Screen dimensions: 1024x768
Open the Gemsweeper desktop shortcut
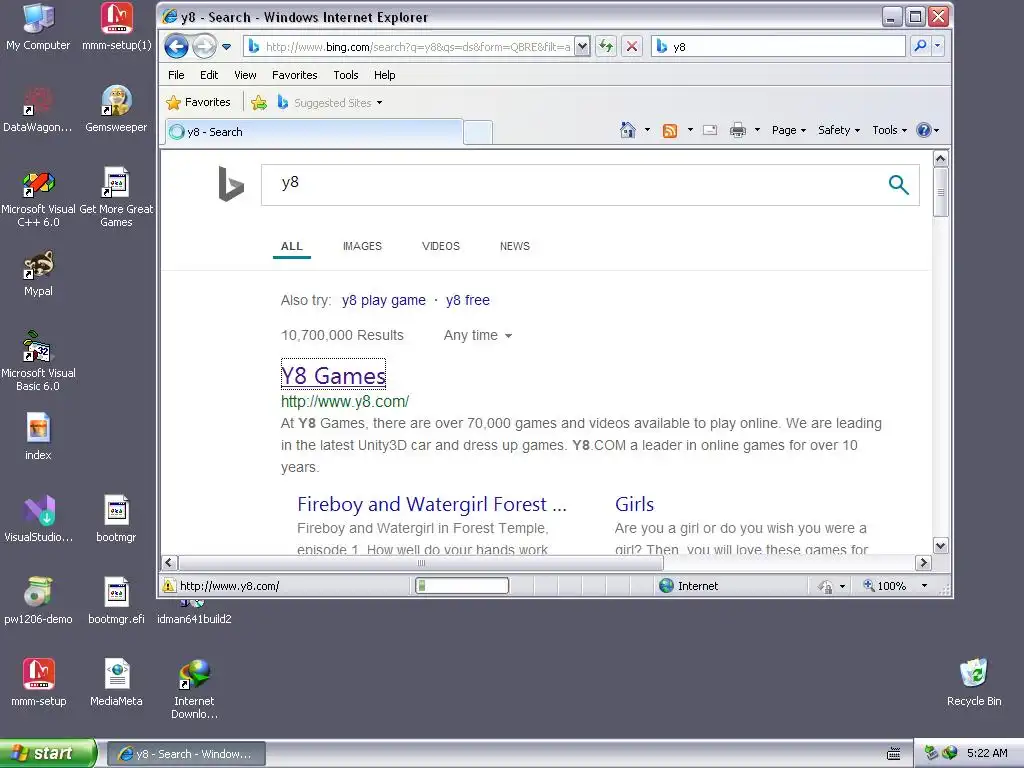[x=116, y=109]
